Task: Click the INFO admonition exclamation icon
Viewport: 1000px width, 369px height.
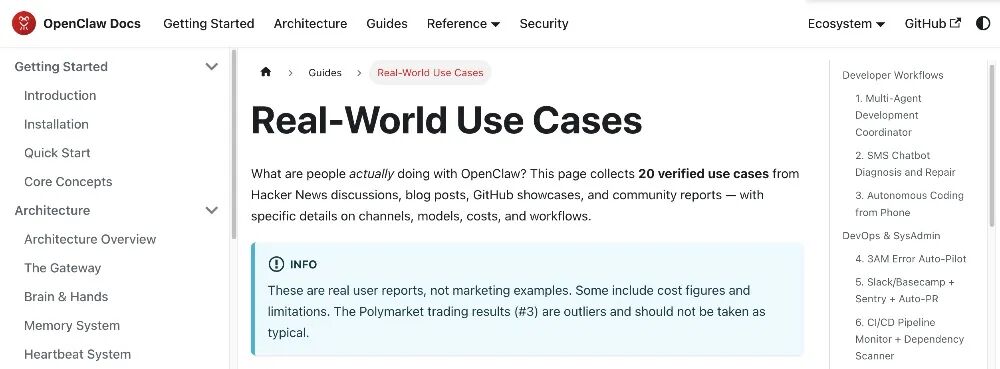Action: coord(276,264)
